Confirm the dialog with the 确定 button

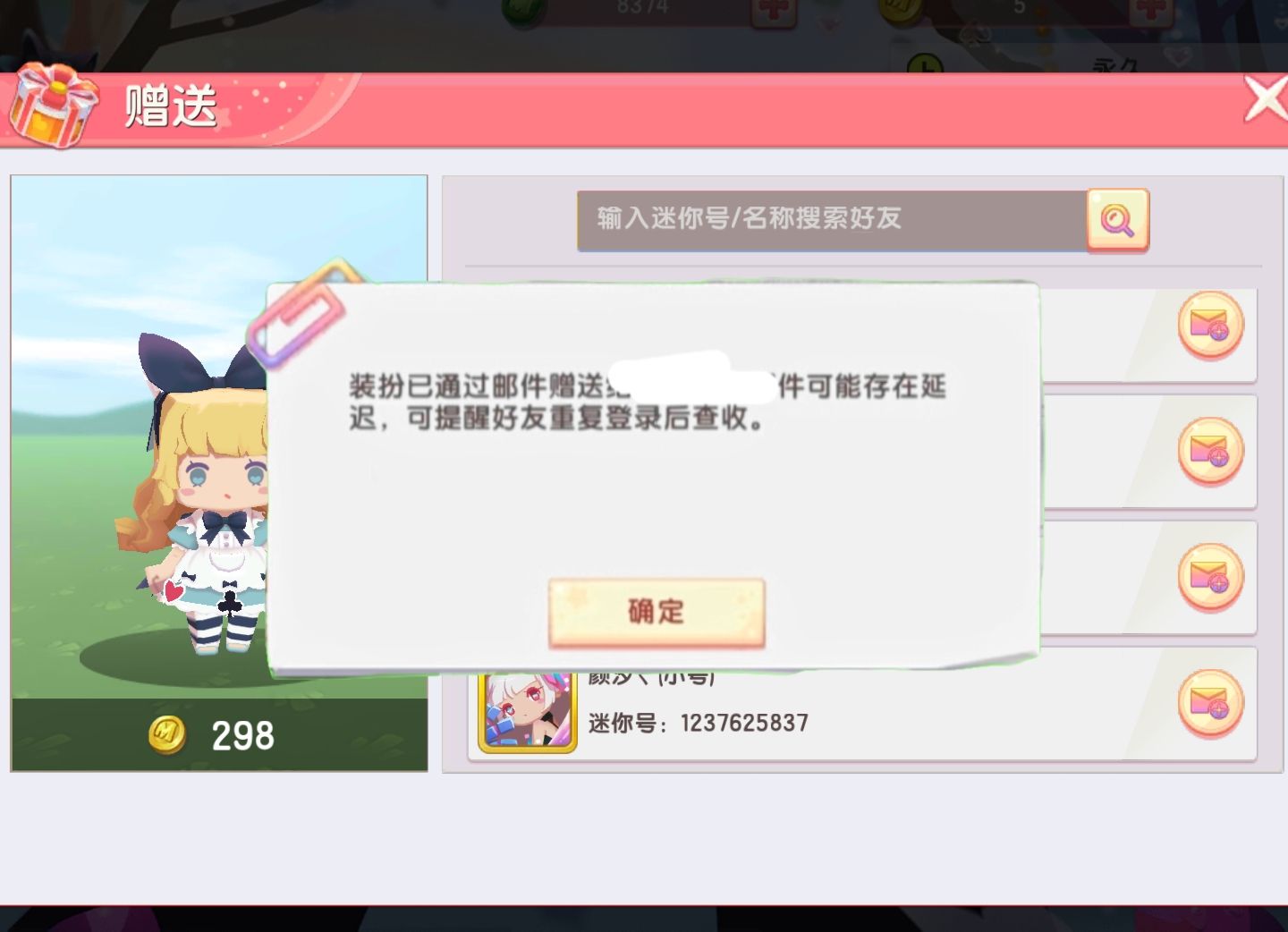coord(657,613)
